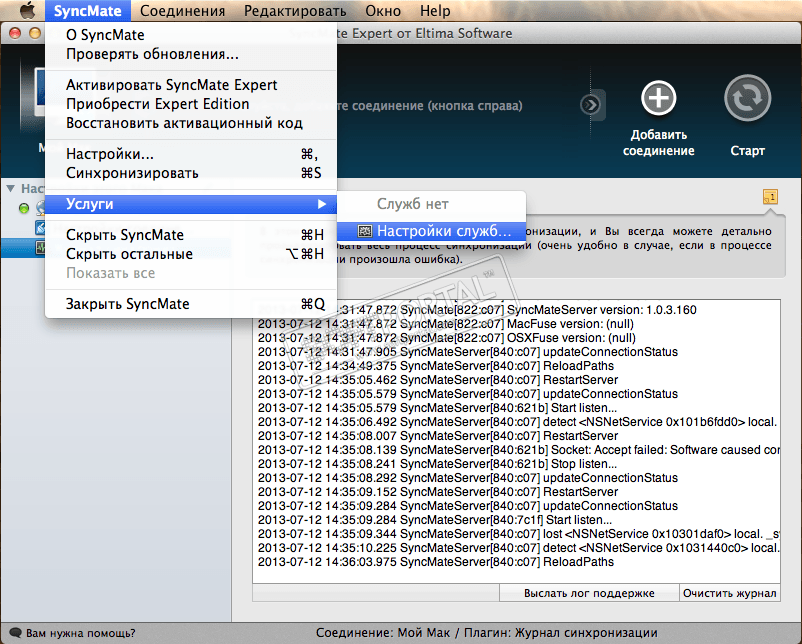
Task: Open the Help menu
Action: click(435, 11)
